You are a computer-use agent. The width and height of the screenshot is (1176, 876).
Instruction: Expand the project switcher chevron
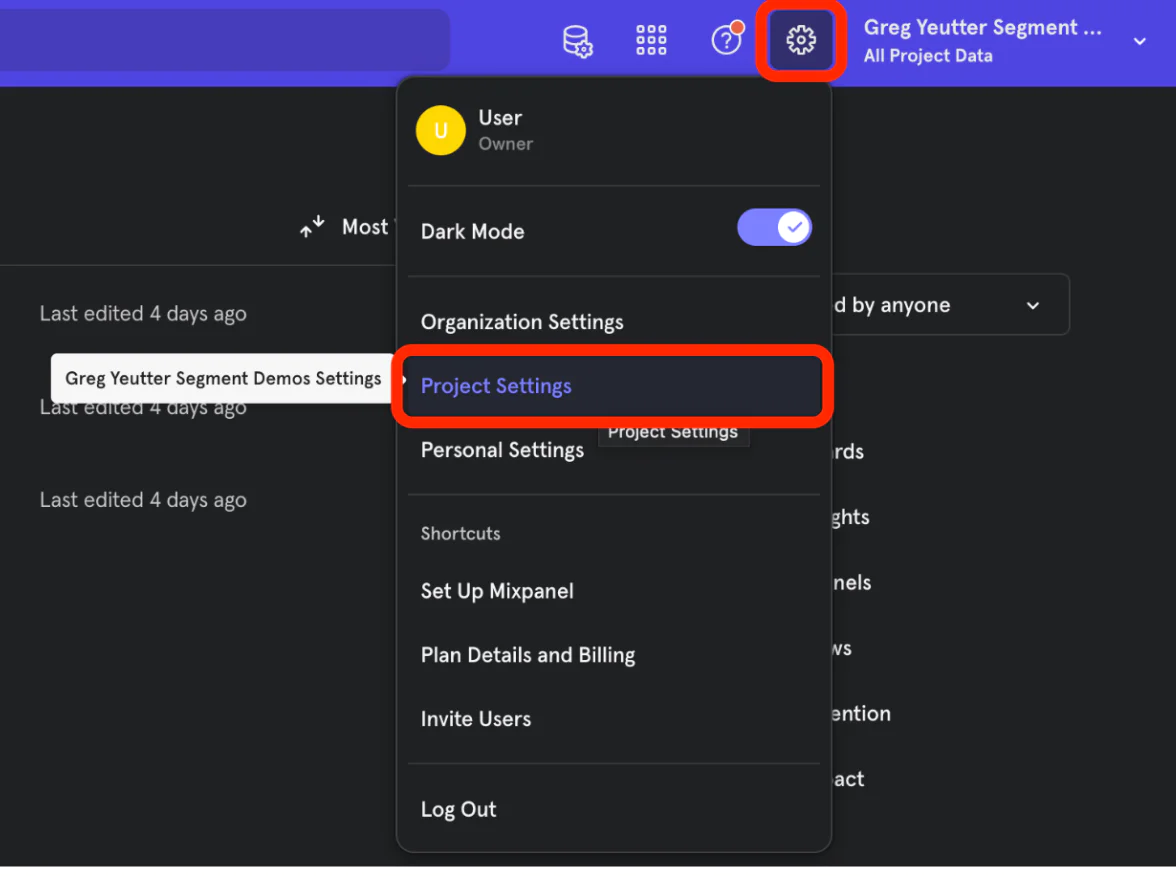pyautogui.click(x=1139, y=41)
